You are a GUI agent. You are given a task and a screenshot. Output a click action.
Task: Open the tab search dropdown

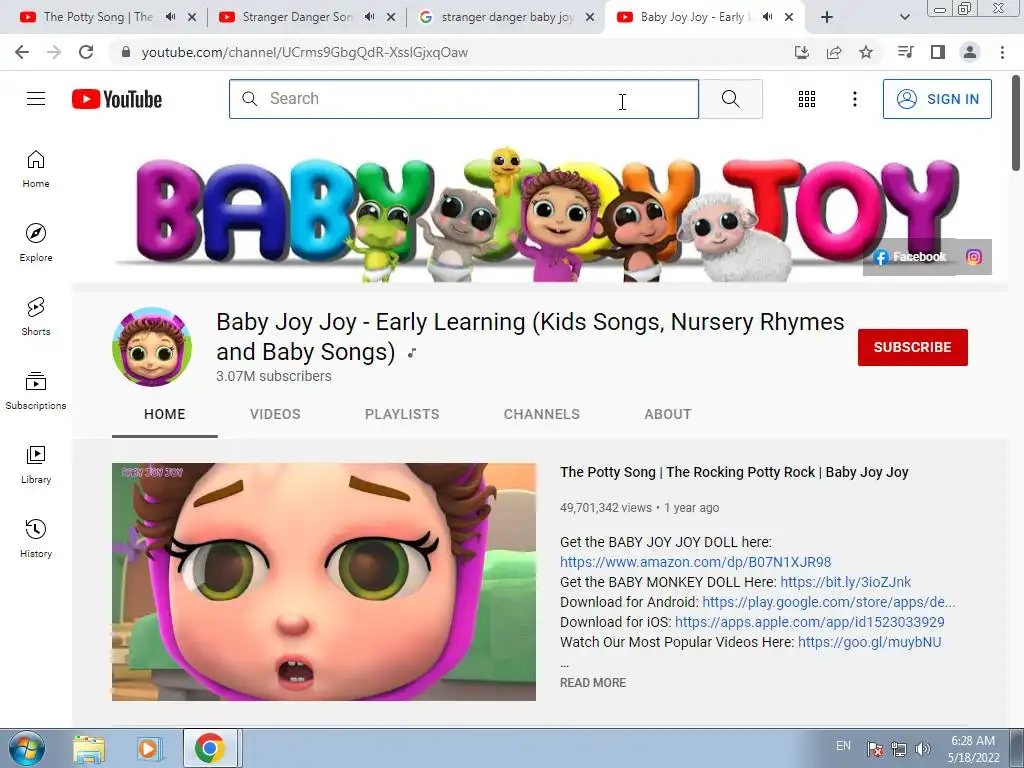click(x=904, y=17)
